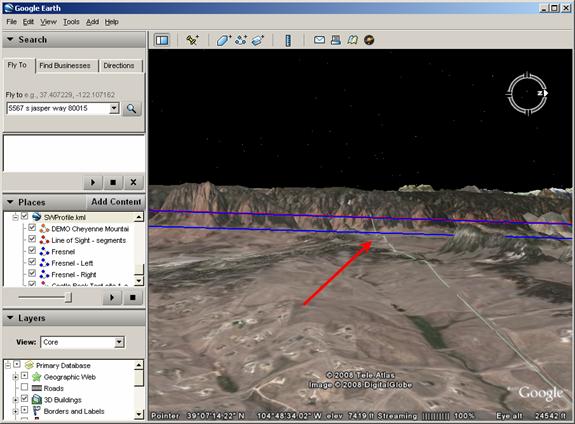Open the File menu
This screenshot has height=424, width=575.
[x=11, y=22]
